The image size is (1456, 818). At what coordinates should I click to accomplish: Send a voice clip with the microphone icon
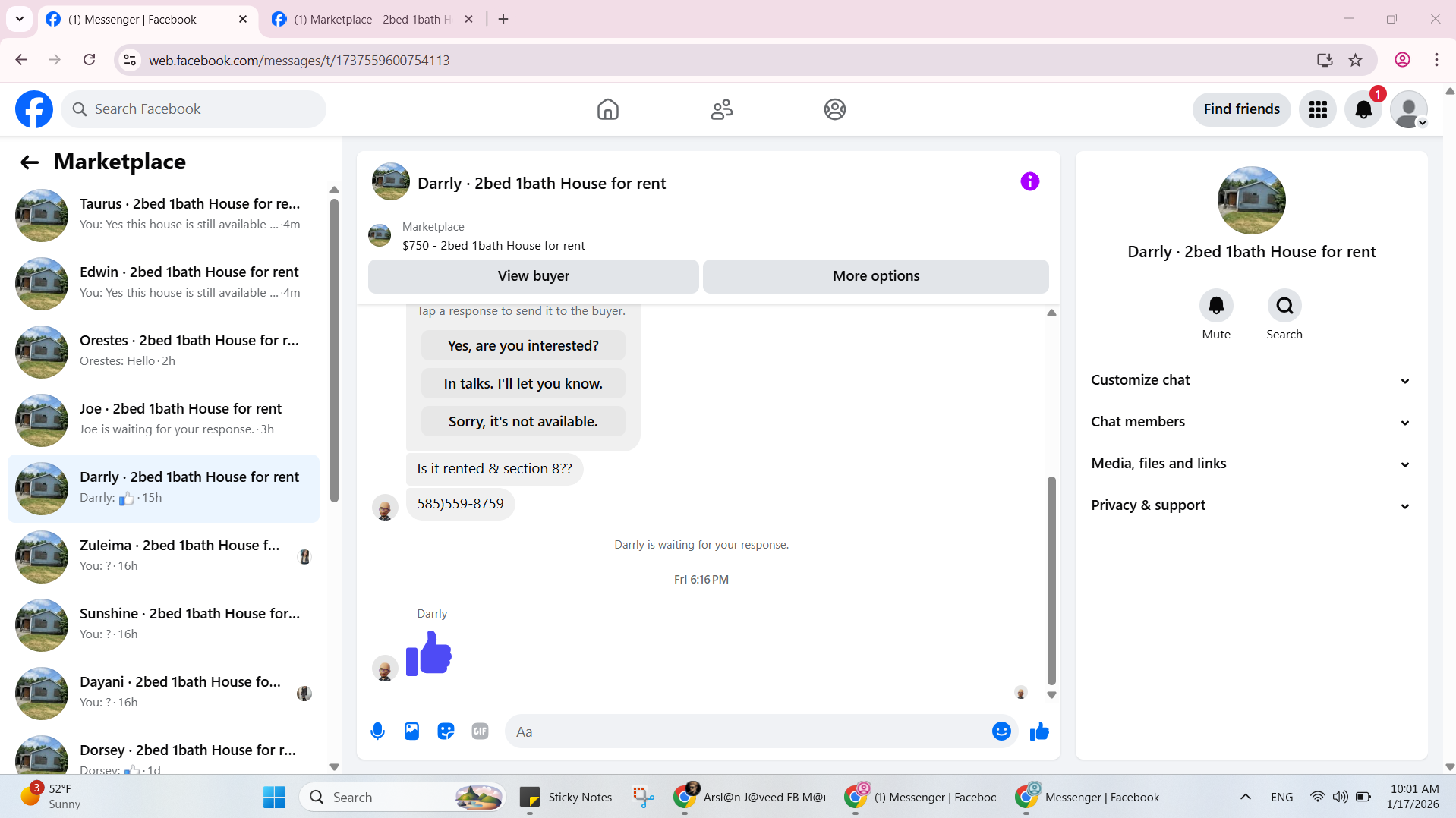coord(377,731)
